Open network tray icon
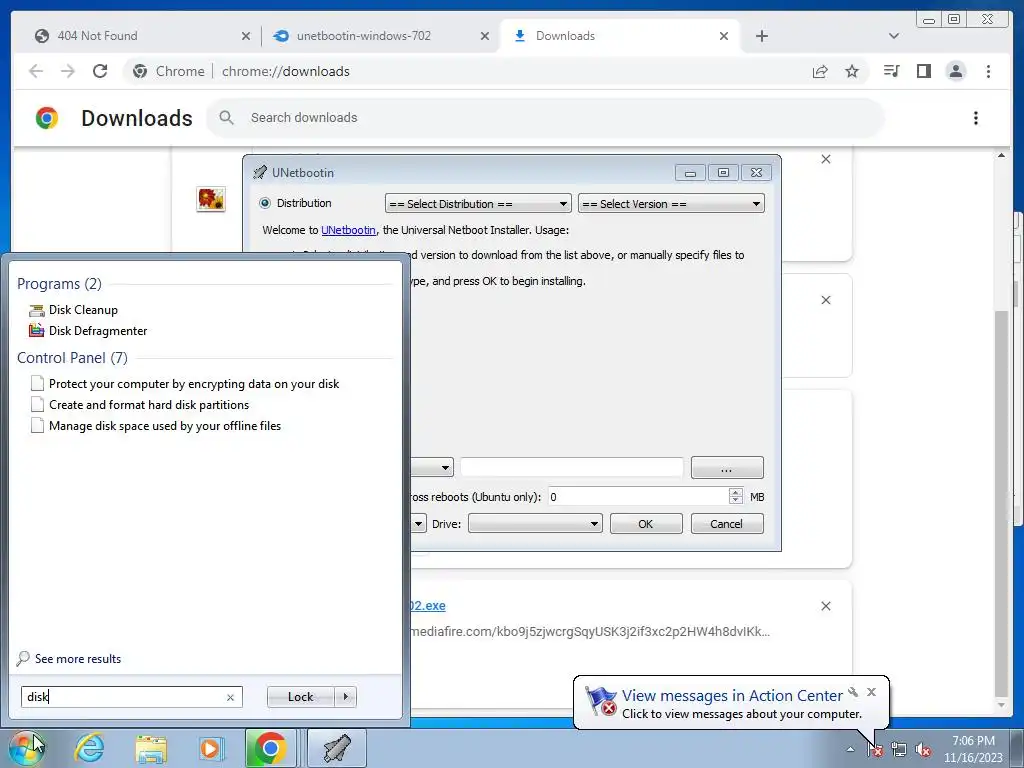Image resolution: width=1024 pixels, height=768 pixels. 899,750
